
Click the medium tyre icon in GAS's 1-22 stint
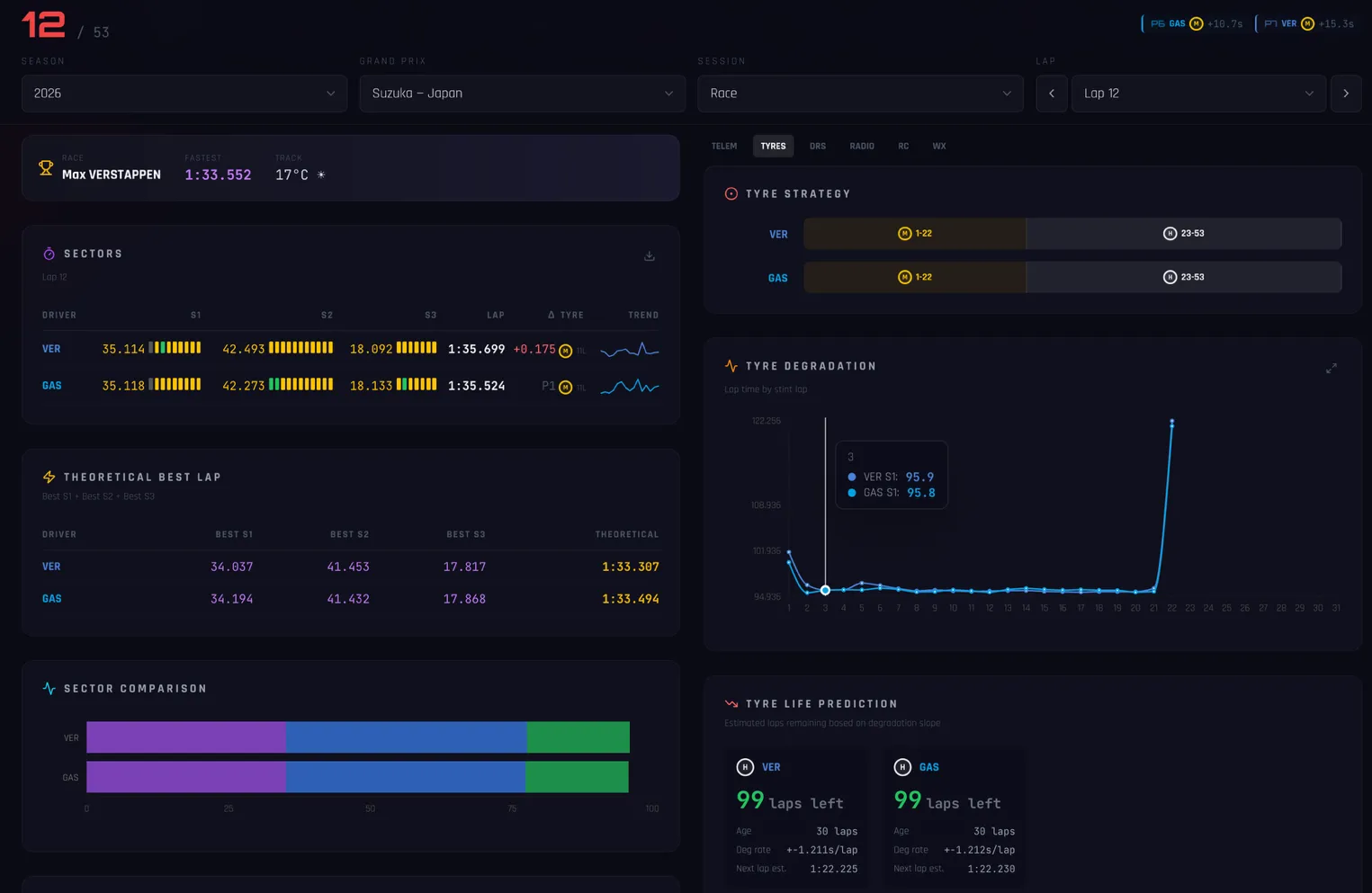(x=905, y=277)
